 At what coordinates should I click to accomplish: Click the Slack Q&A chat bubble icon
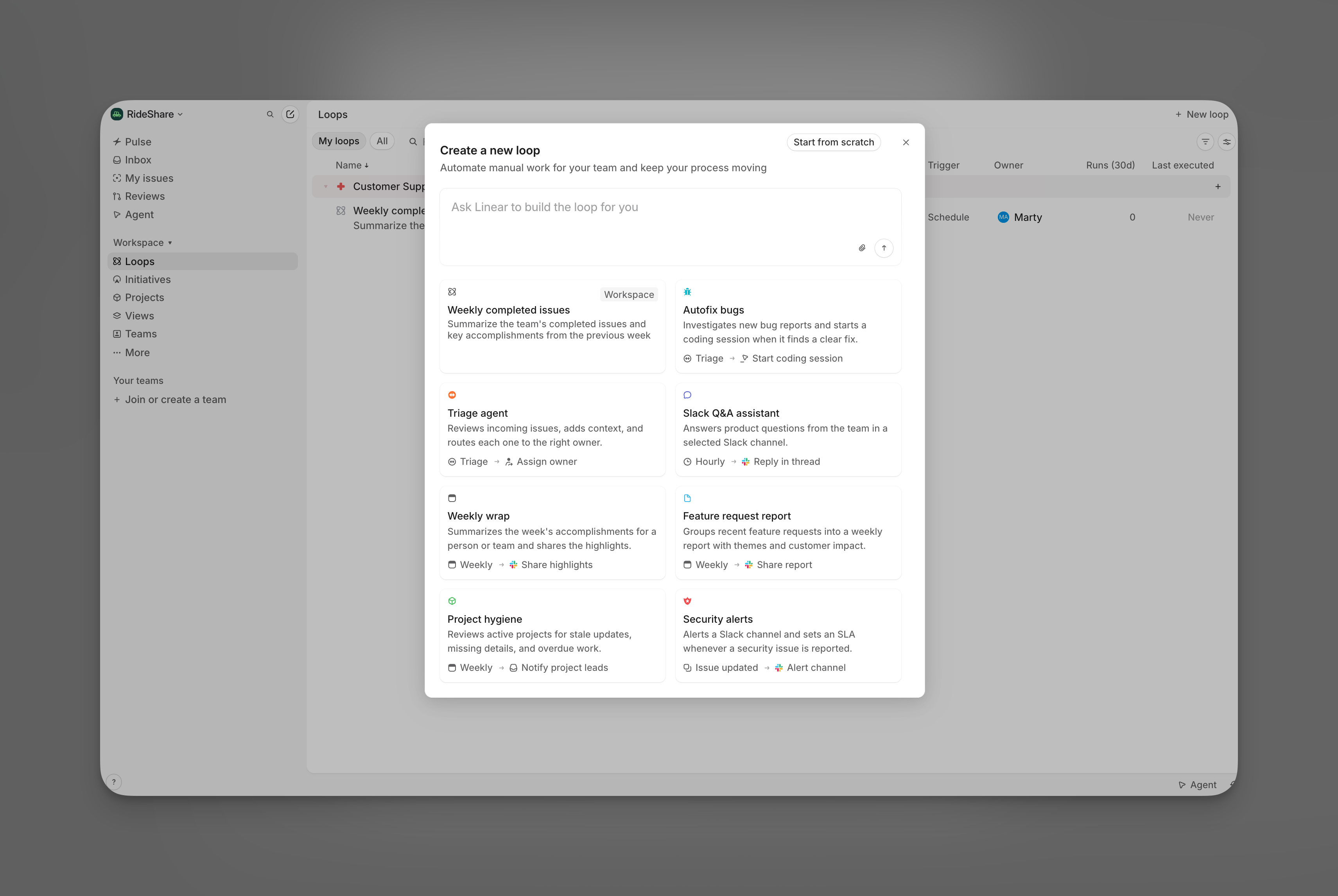coord(688,395)
